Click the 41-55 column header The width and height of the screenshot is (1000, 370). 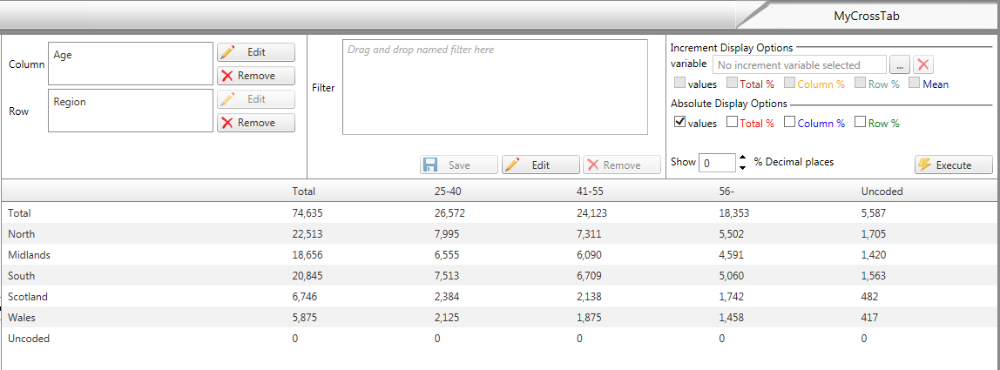click(x=589, y=191)
